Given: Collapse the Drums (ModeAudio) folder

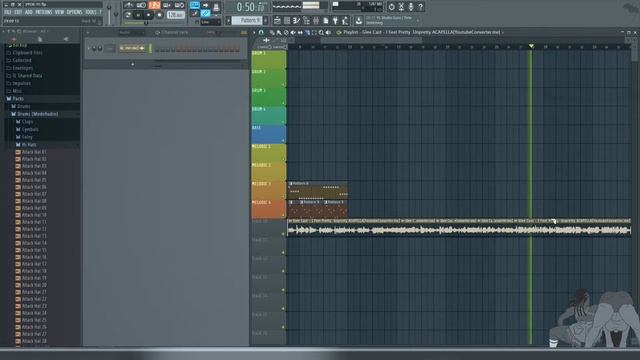Looking at the screenshot, I should click(x=37, y=114).
